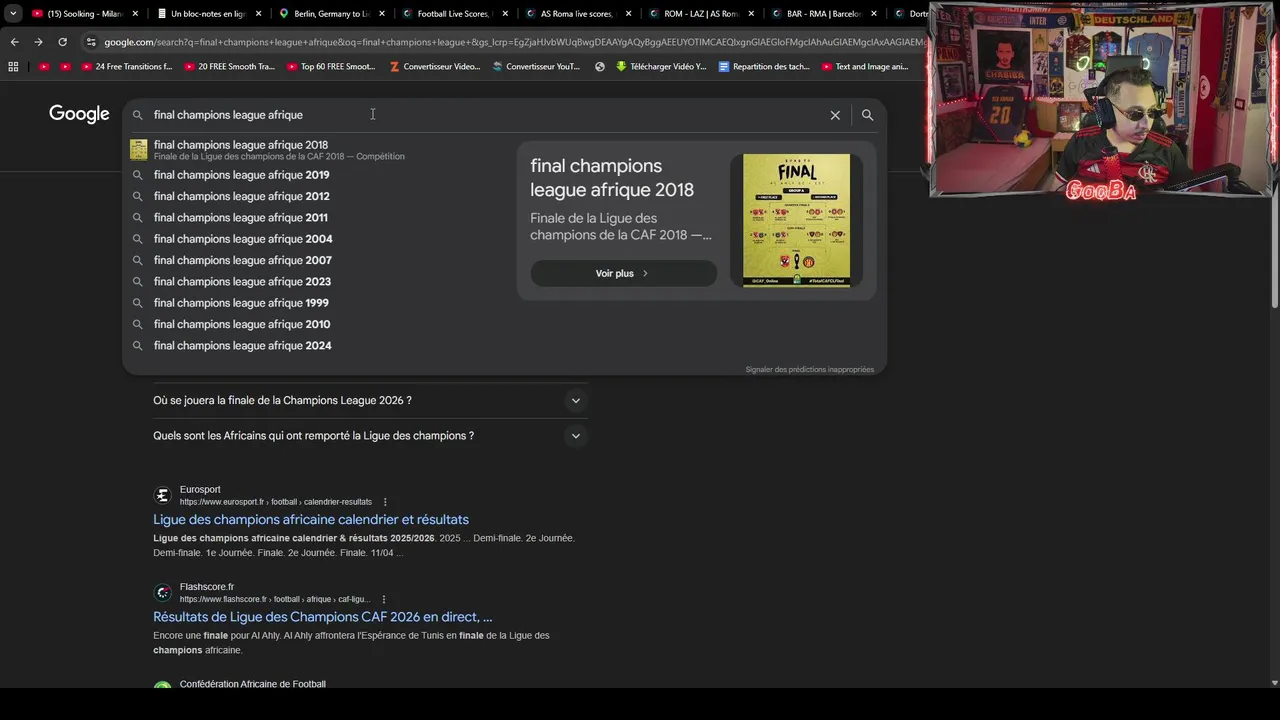Open the Convertisseur Vidéo bookmark
Image resolution: width=1280 pixels, height=720 pixels.
click(x=435, y=67)
